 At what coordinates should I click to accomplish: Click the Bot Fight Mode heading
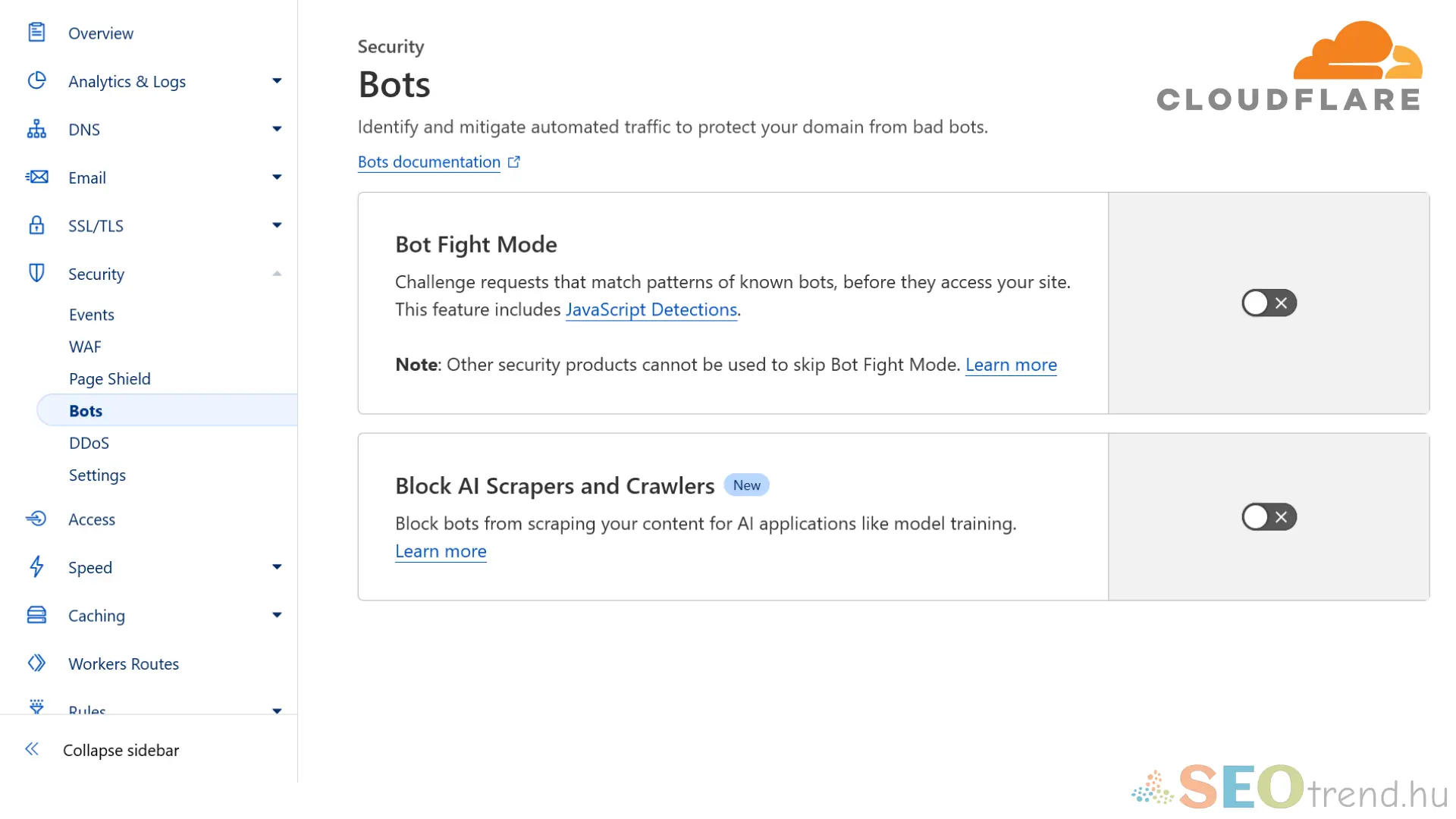(x=476, y=244)
